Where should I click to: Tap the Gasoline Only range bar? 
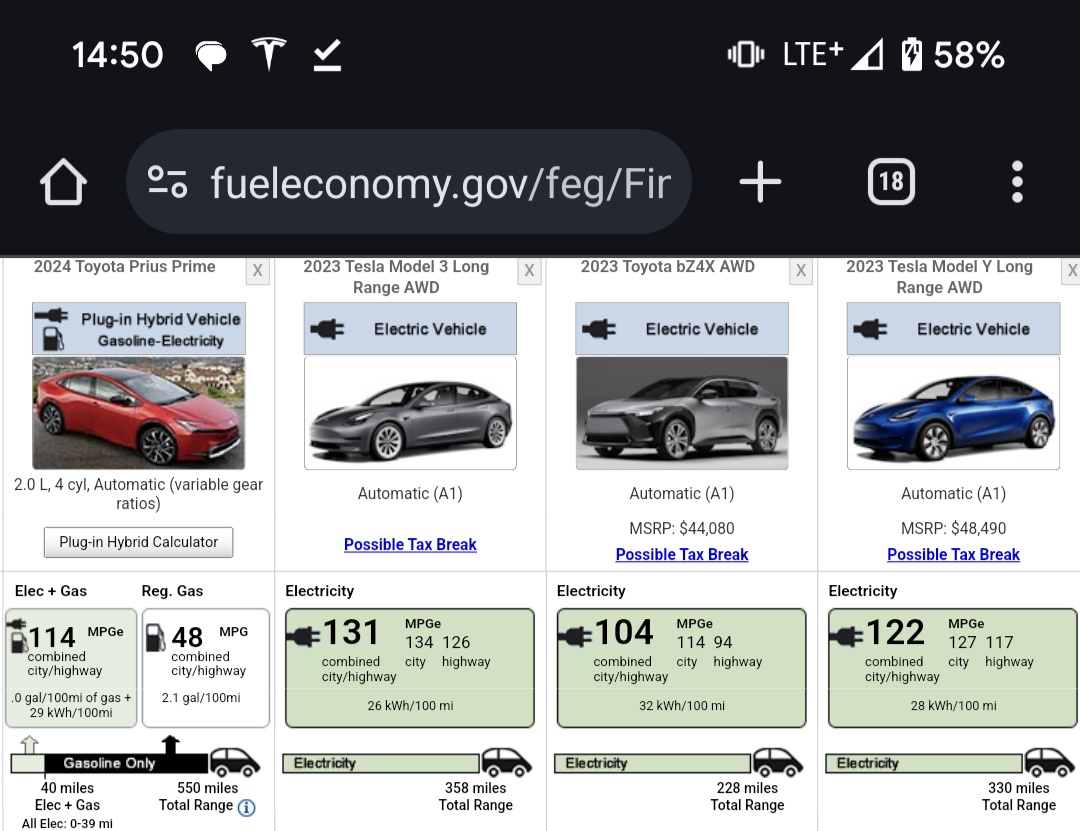125,763
